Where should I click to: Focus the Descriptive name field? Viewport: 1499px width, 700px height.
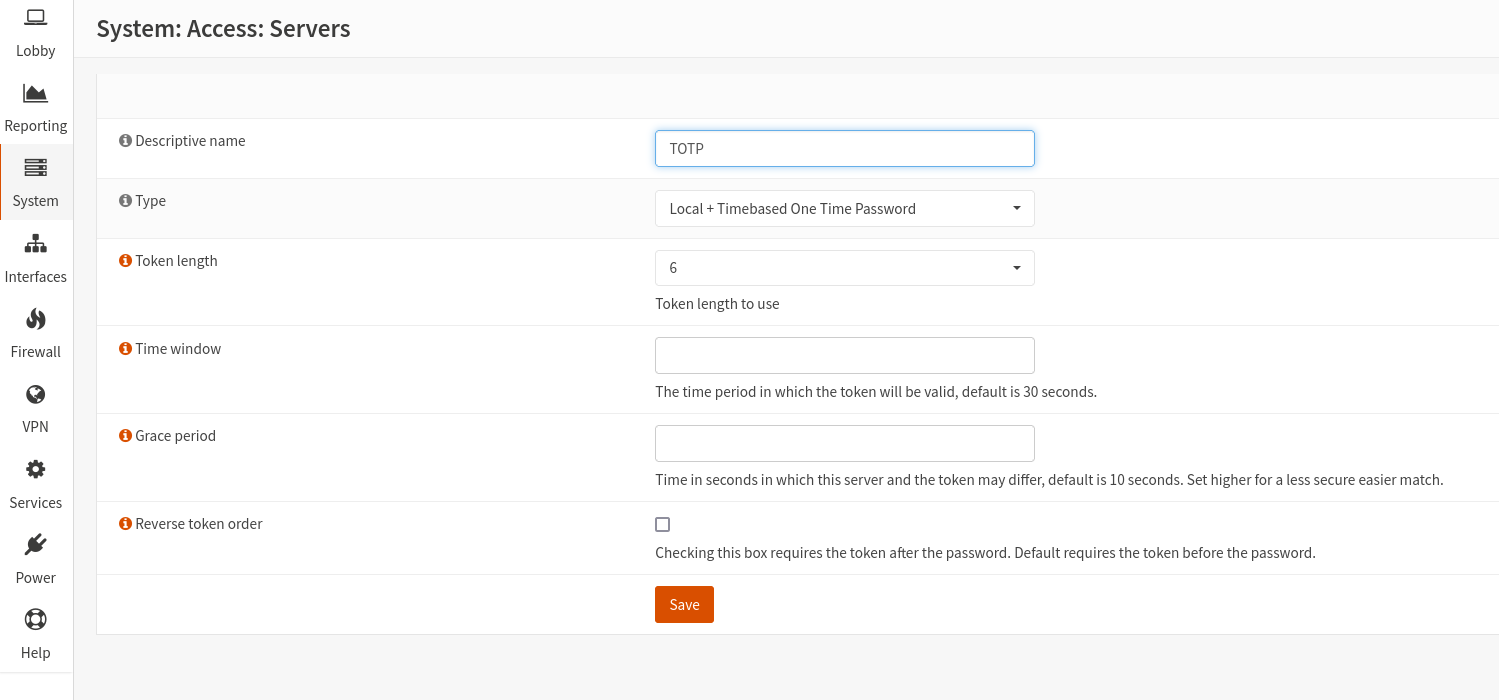[845, 149]
